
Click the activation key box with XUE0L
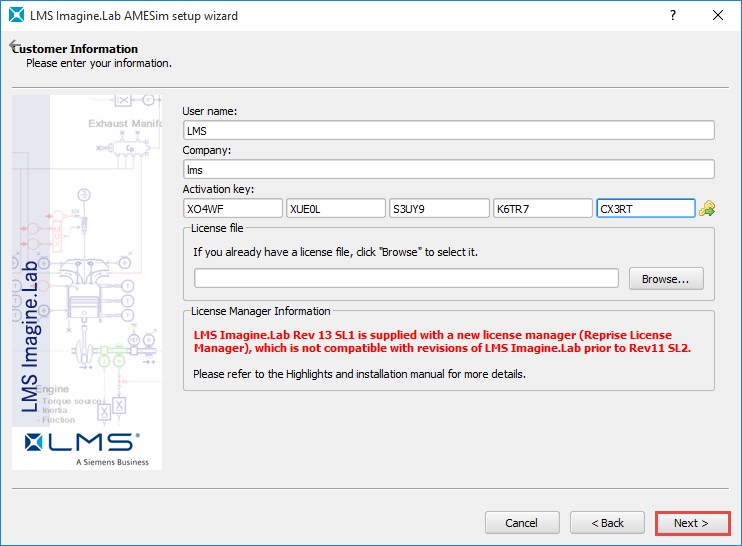(x=336, y=208)
